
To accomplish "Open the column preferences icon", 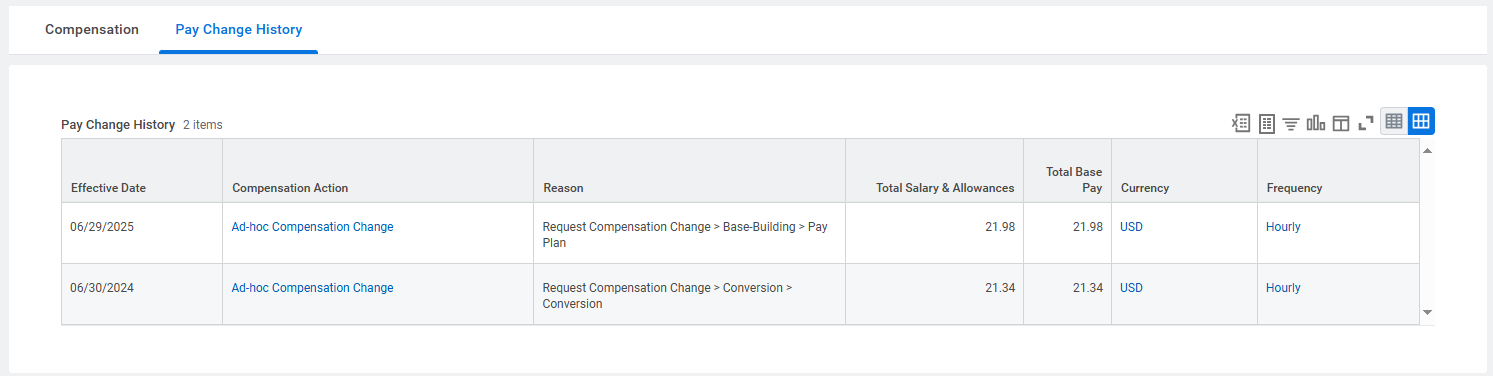I will tap(1341, 123).
